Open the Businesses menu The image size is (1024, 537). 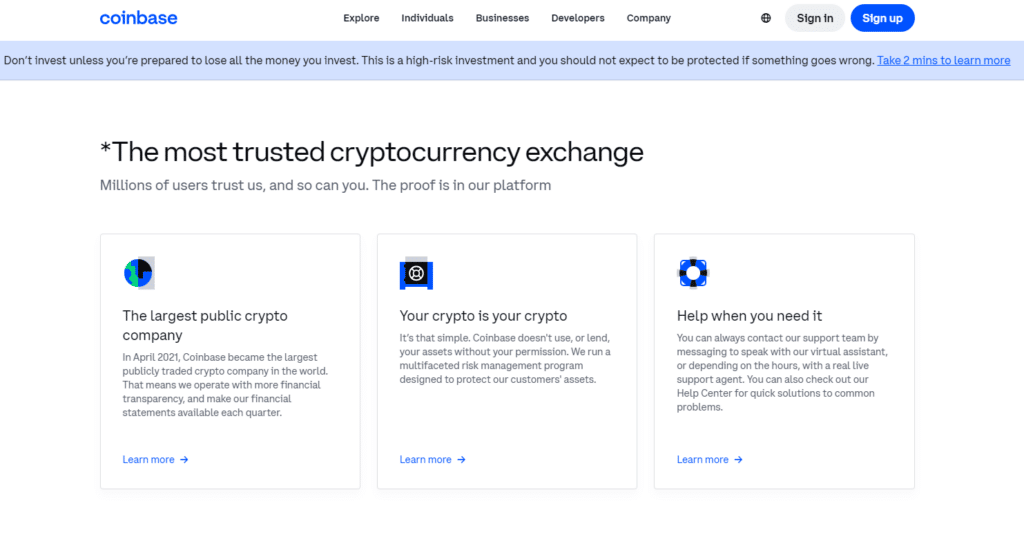pyautogui.click(x=502, y=18)
